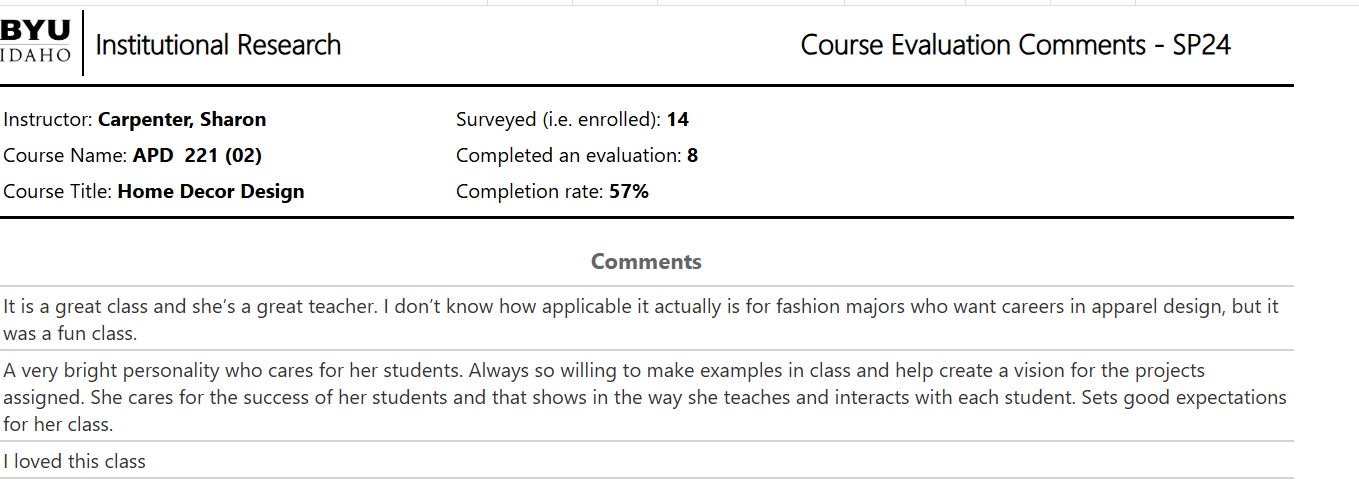Viewport: 1359px width, 504px height.
Task: Click the Course Evaluation Comments - SP24 title
Action: (x=1016, y=45)
